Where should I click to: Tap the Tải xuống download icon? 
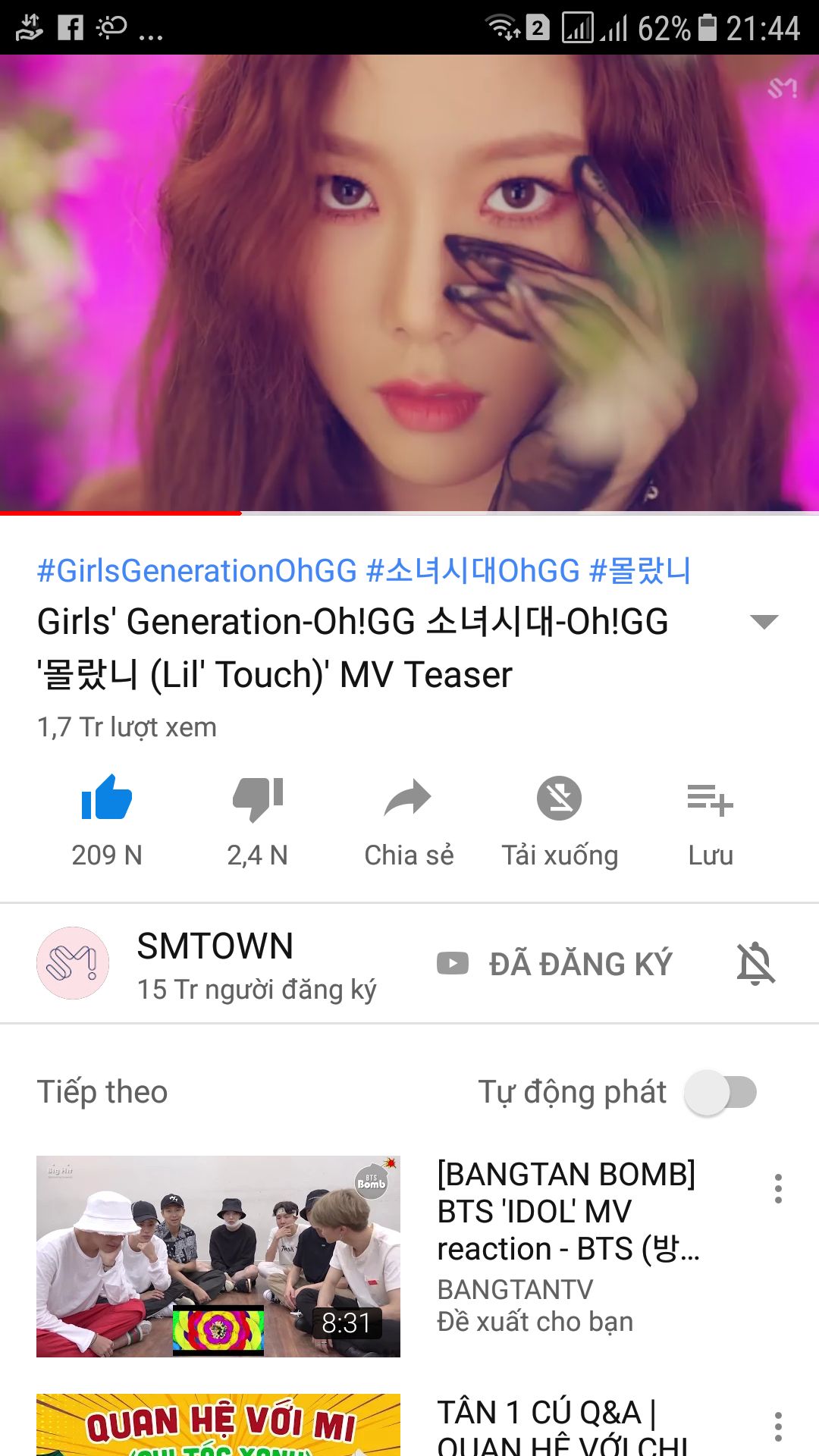tap(560, 798)
